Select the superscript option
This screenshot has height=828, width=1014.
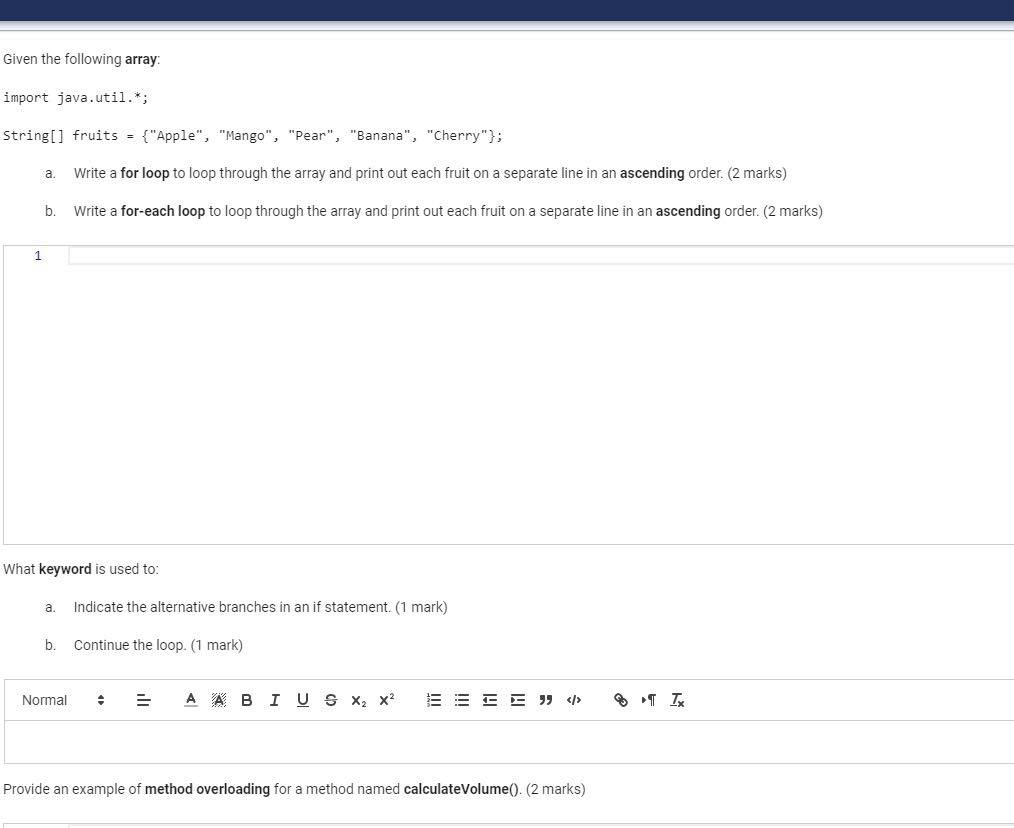(386, 700)
